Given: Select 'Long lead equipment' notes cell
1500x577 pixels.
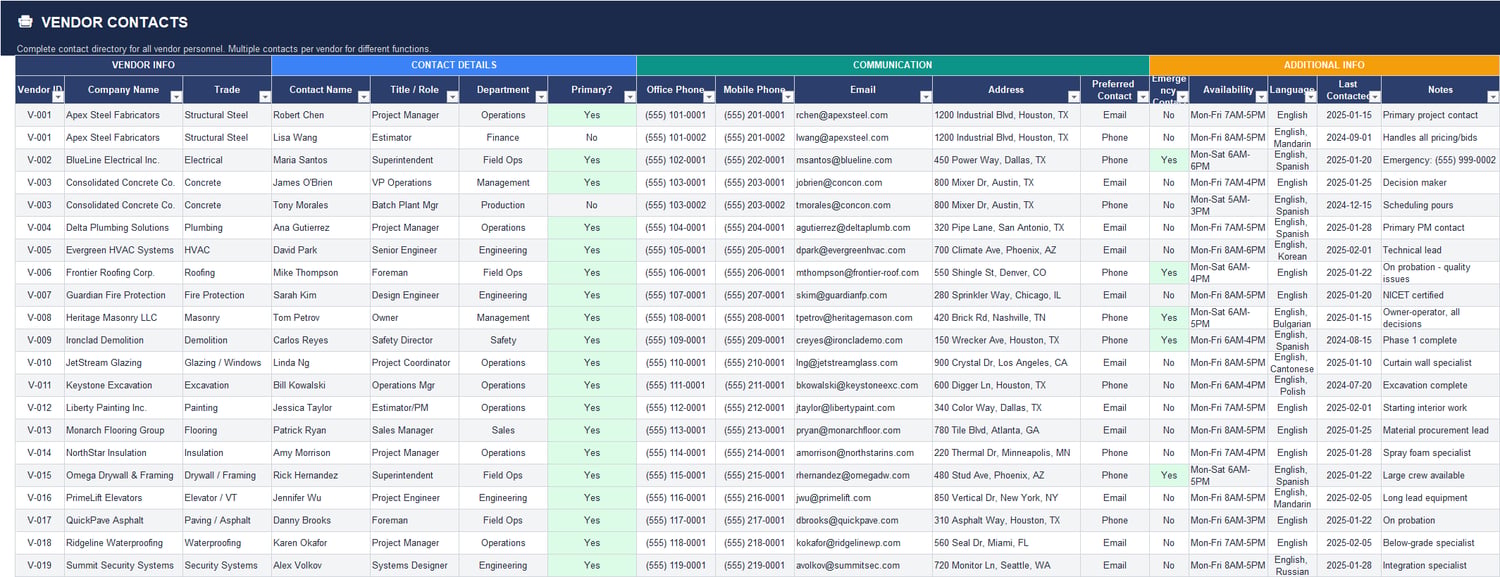Looking at the screenshot, I should click(x=1440, y=498).
